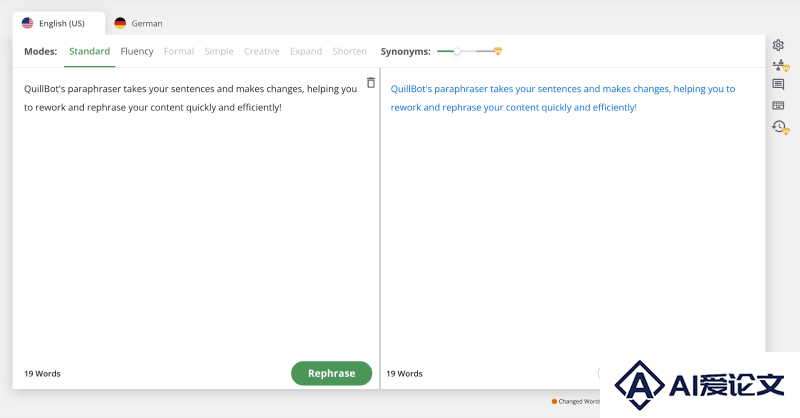
Task: Click the green Rephrase button
Action: pos(332,373)
